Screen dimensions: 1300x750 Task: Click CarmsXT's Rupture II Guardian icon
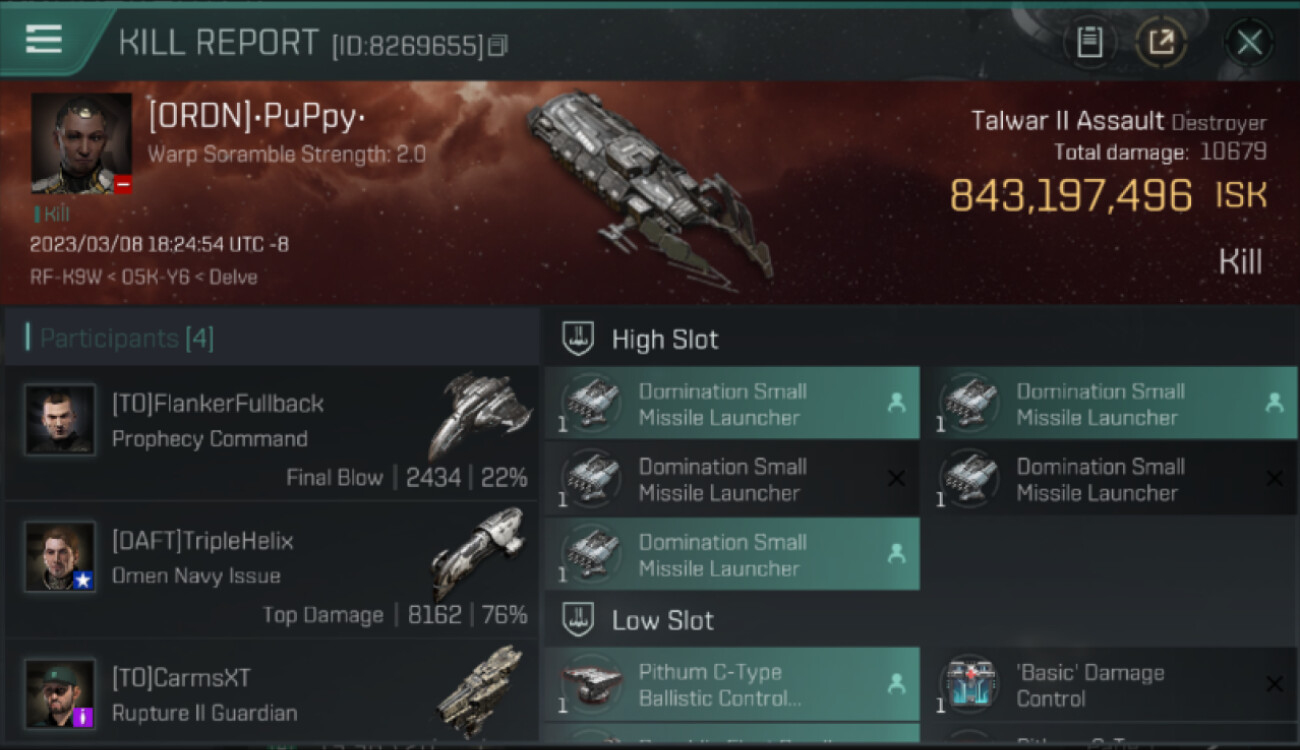(x=480, y=690)
